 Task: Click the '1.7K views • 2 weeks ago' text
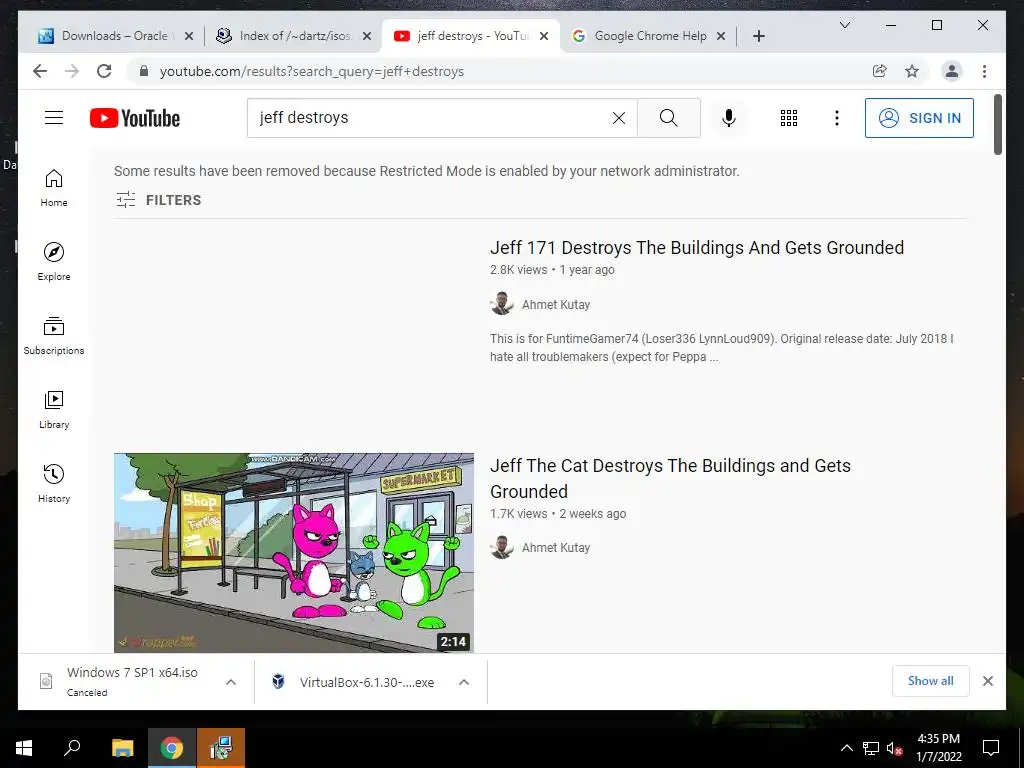point(558,514)
